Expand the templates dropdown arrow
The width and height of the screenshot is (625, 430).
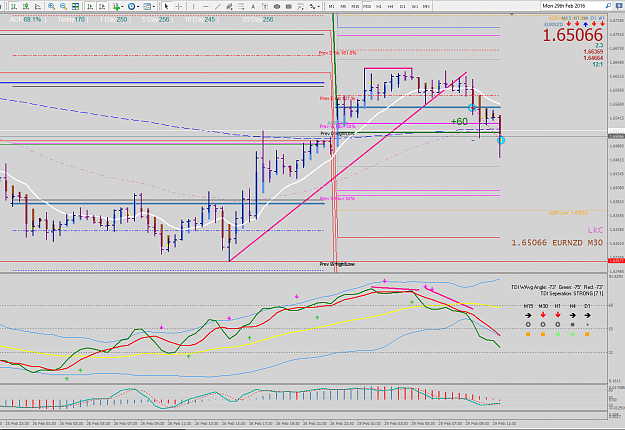coord(154,6)
